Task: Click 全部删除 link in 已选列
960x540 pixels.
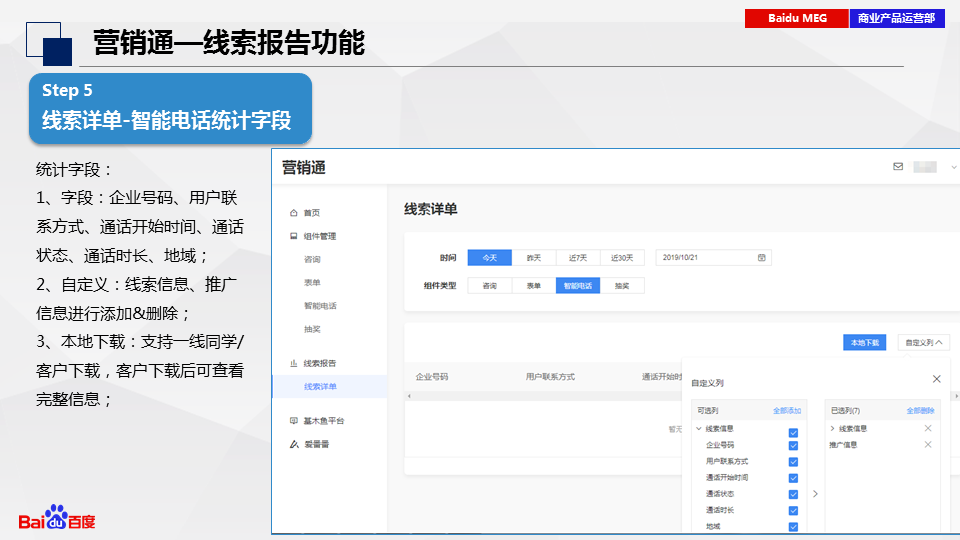Action: (x=920, y=411)
